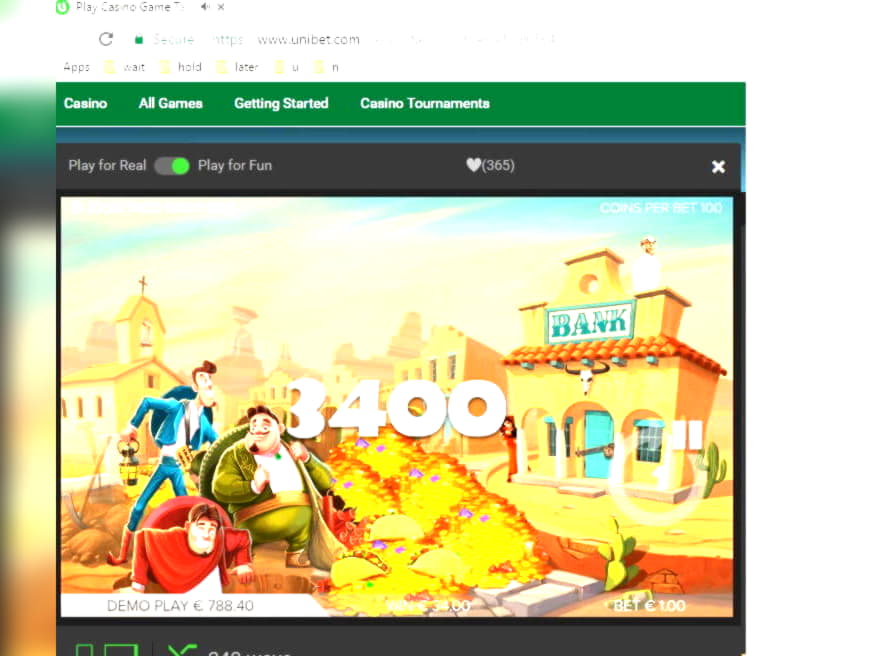Close the game overlay with the white X
This screenshot has width=875, height=656.
pyautogui.click(x=718, y=166)
